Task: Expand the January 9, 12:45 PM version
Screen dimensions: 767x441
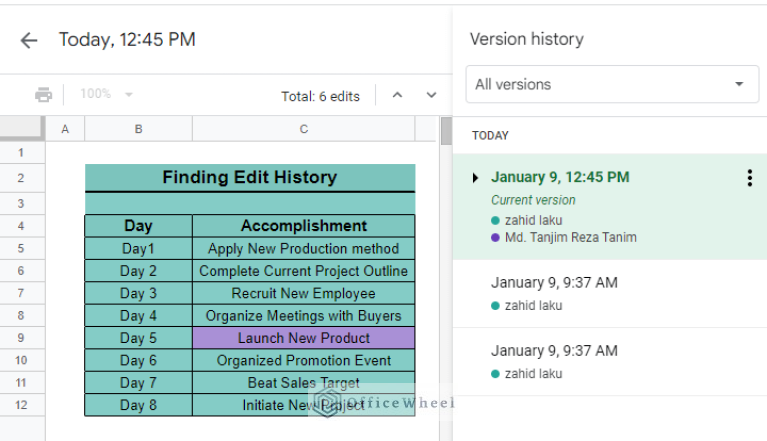Action: pos(475,178)
